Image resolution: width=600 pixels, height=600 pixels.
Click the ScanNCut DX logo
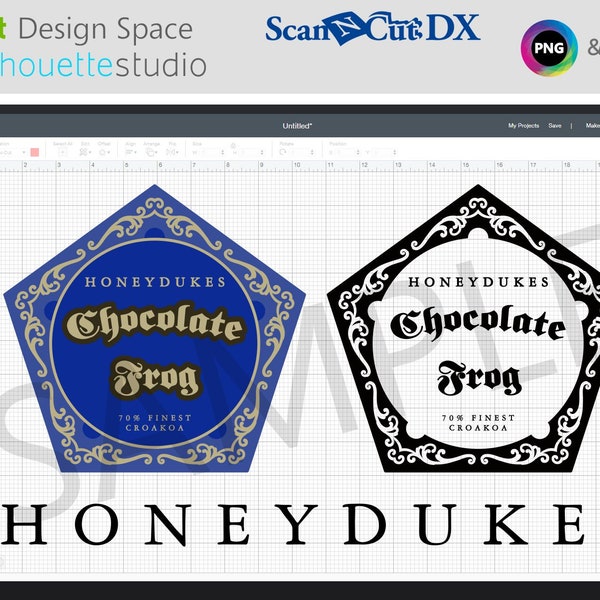tap(373, 28)
